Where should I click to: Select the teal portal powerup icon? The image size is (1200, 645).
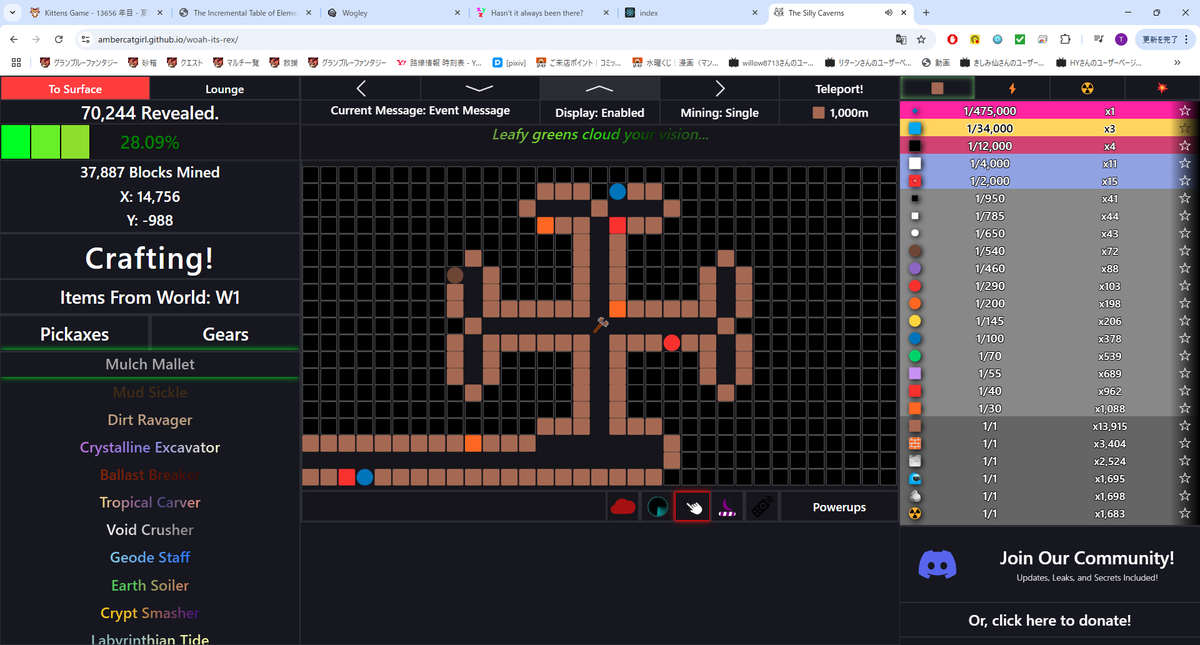point(658,507)
